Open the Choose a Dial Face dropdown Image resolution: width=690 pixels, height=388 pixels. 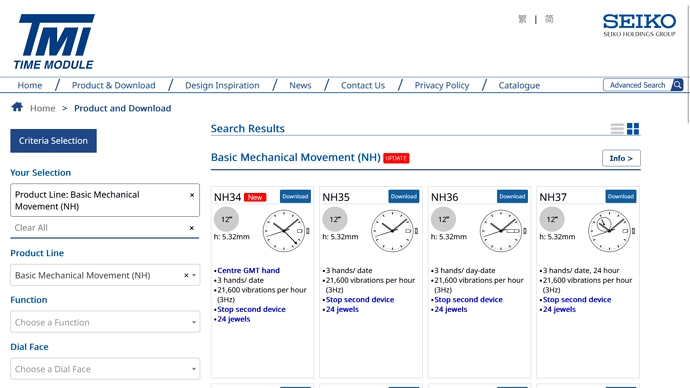pyautogui.click(x=105, y=369)
